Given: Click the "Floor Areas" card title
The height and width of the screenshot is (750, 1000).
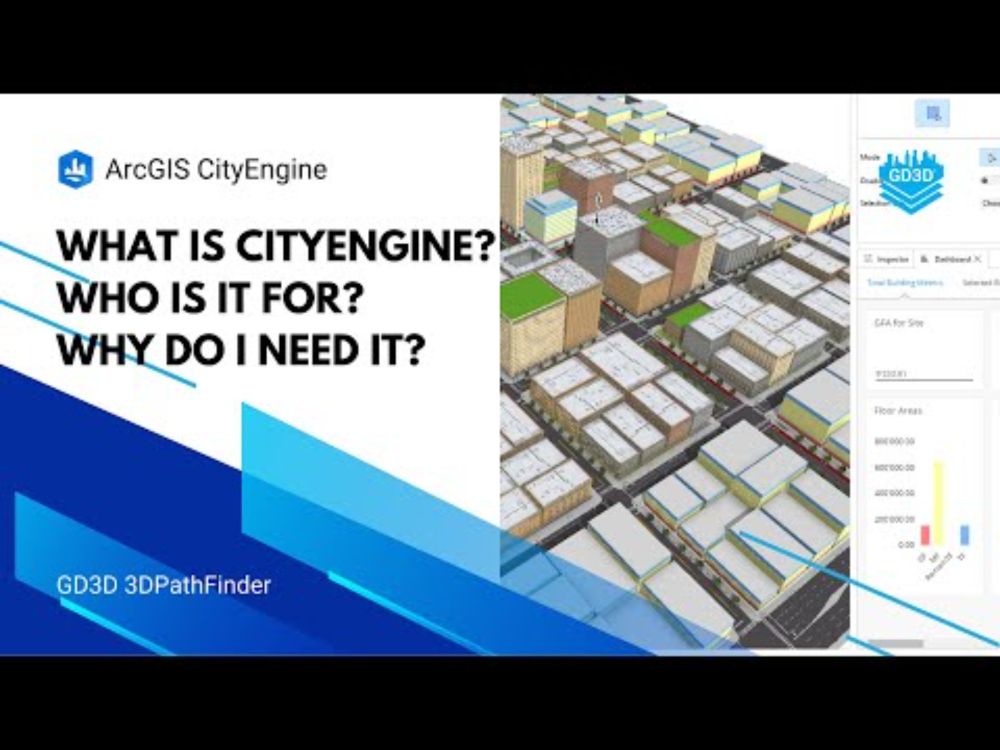Looking at the screenshot, I should point(898,411).
